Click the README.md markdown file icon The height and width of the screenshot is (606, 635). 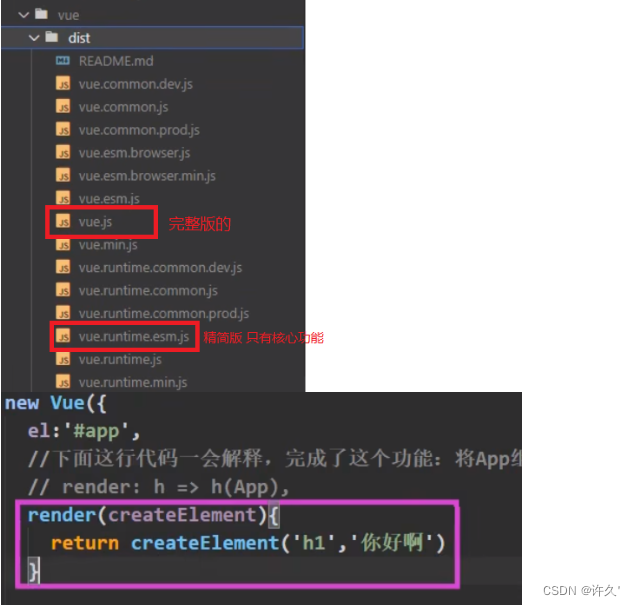[x=63, y=61]
